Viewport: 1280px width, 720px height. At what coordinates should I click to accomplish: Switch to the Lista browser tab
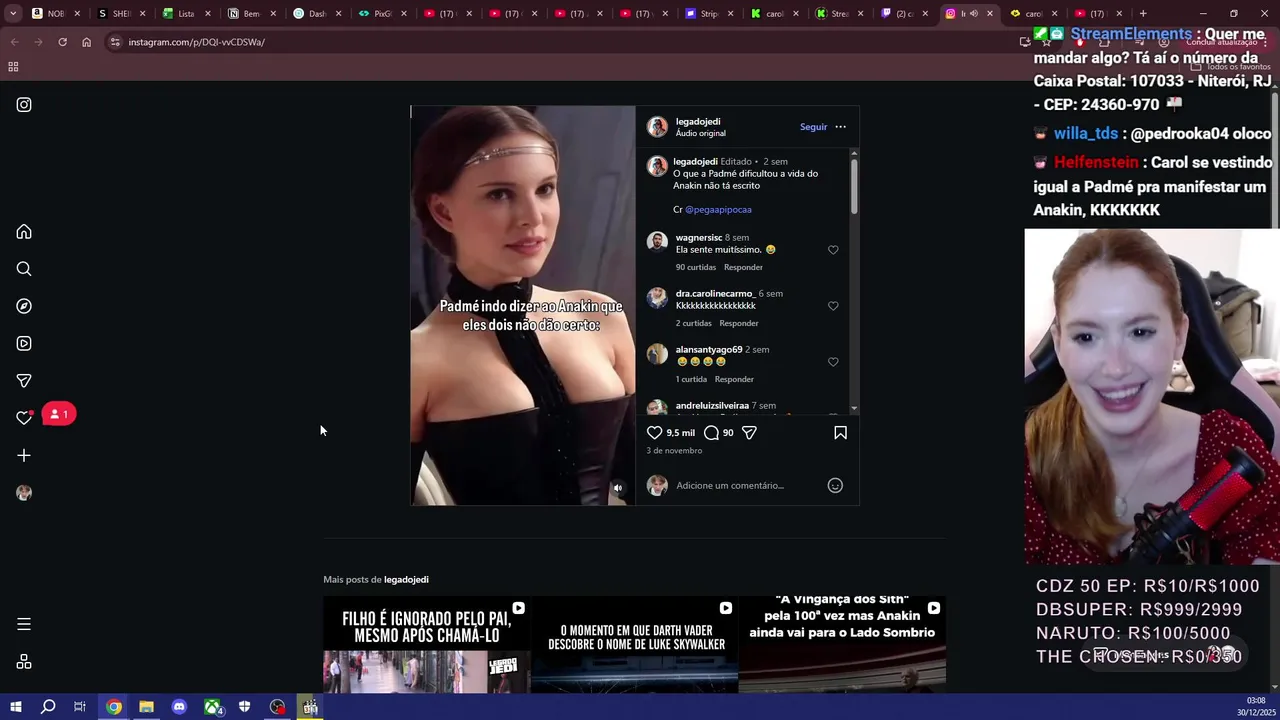[187, 14]
